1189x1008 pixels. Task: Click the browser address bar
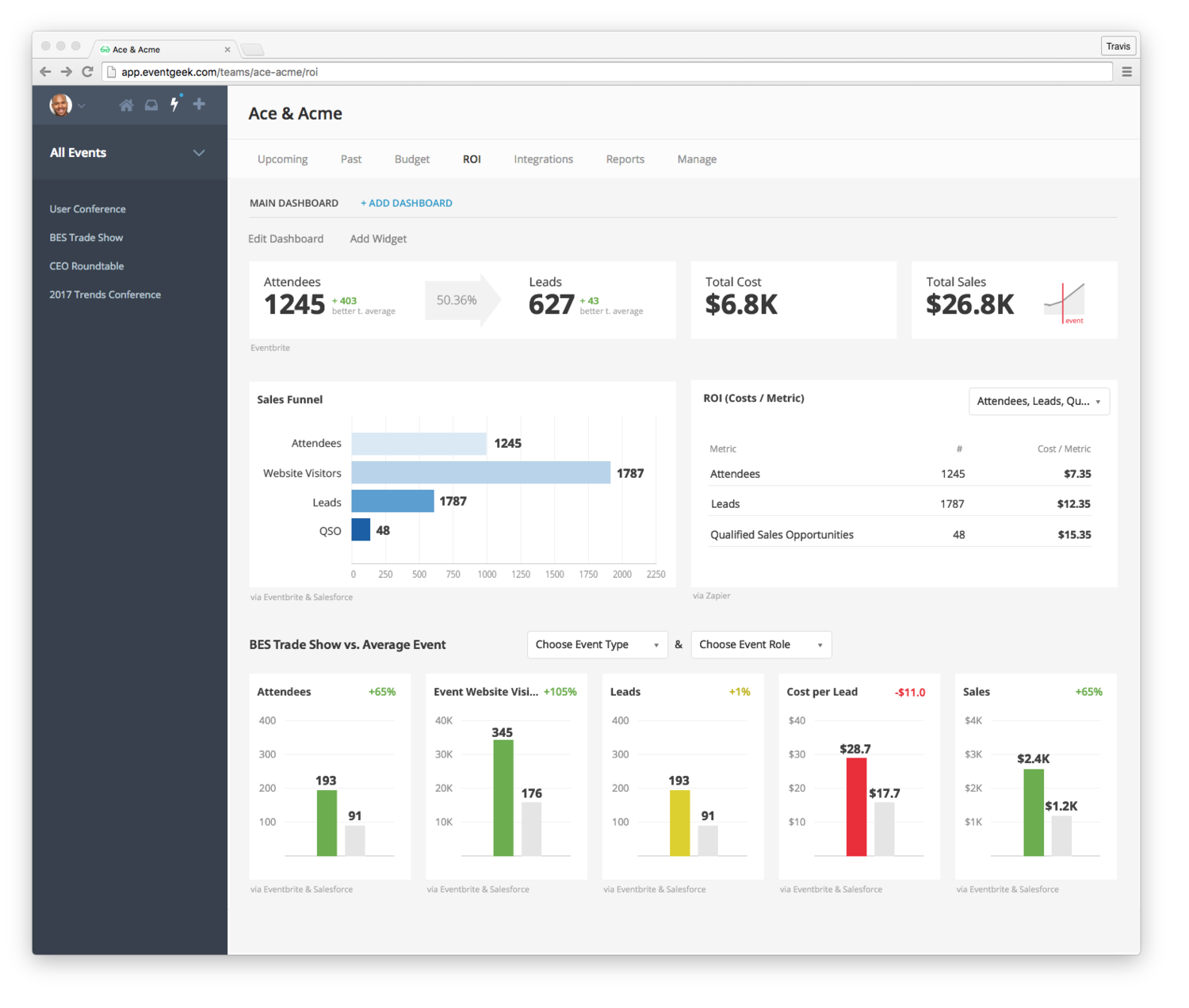[317, 71]
